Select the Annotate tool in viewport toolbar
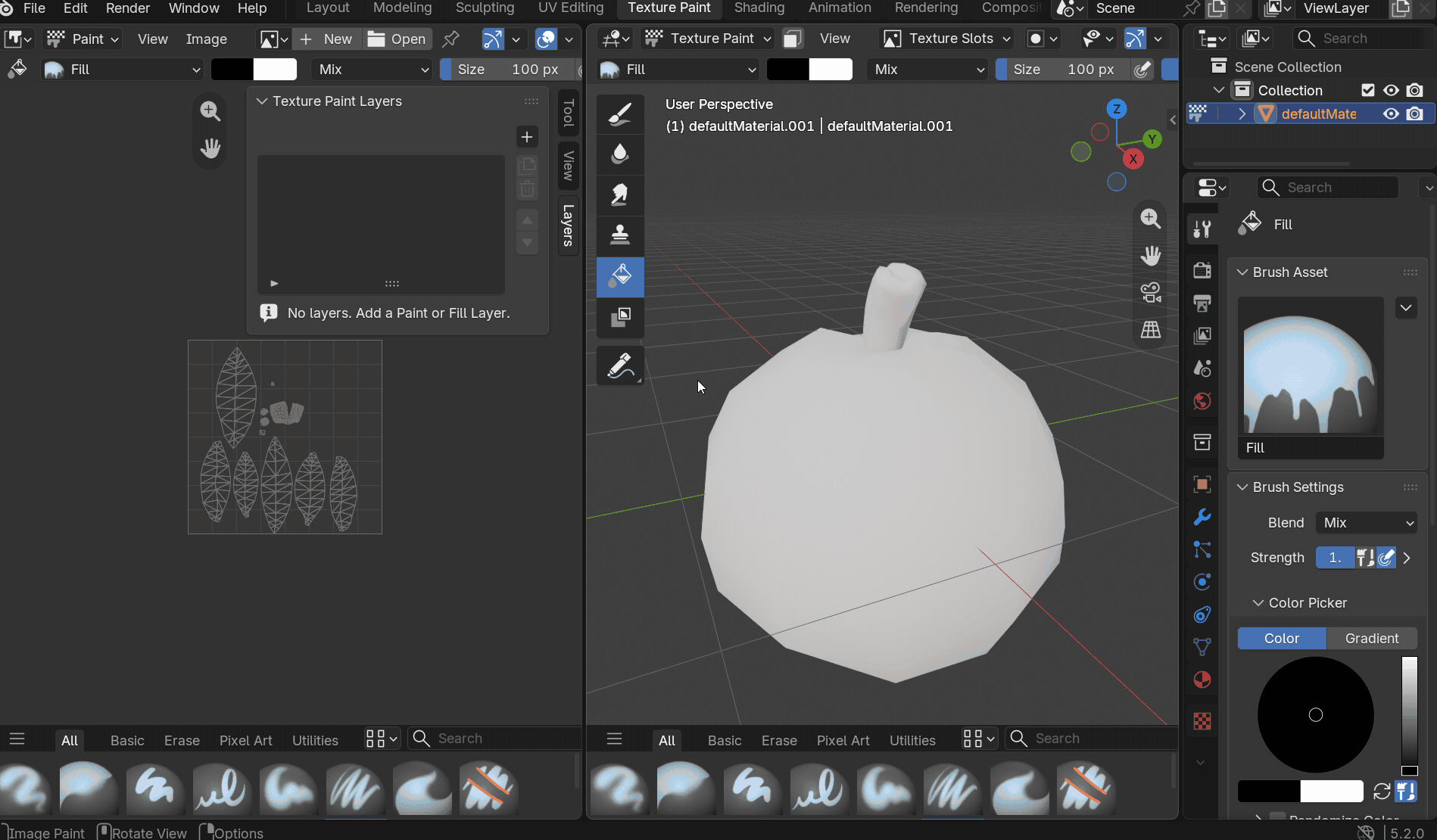The image size is (1437, 840). point(620,366)
